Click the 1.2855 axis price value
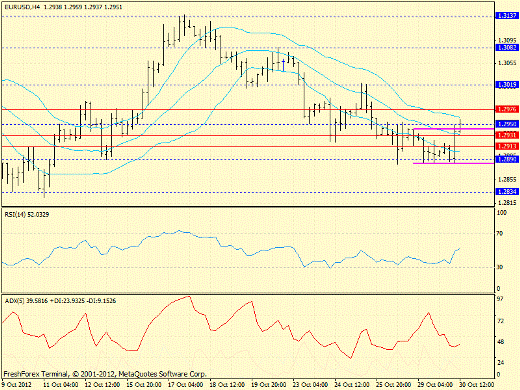The width and height of the screenshot is (520, 390). [x=507, y=180]
